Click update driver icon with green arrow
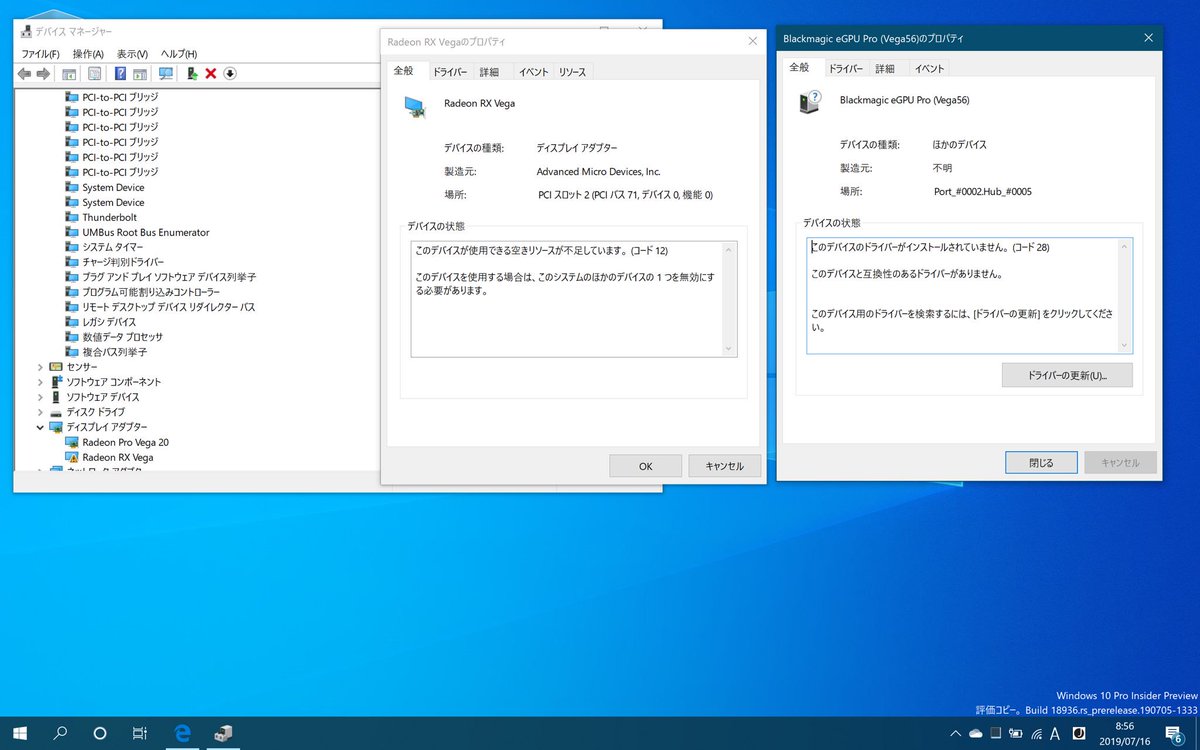Viewport: 1200px width, 750px height. (x=192, y=74)
